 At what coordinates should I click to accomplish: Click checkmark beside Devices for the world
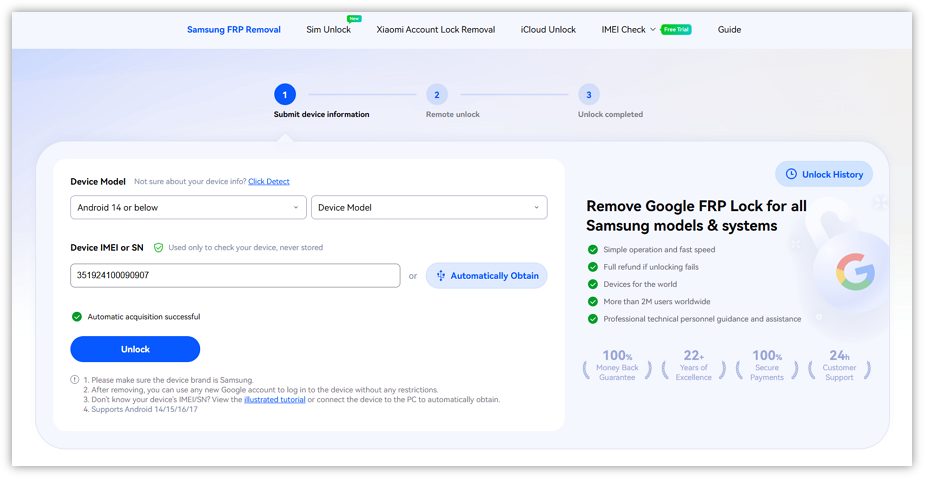pos(593,284)
